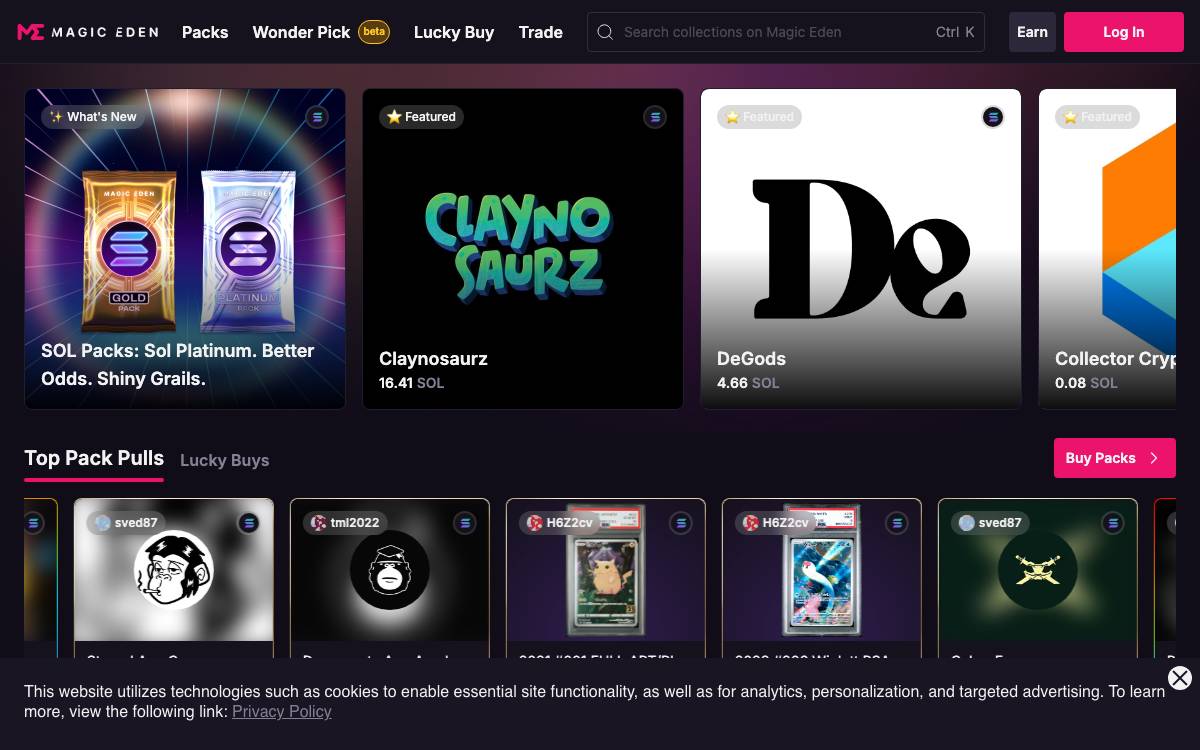Focus the search collections input field

(786, 32)
